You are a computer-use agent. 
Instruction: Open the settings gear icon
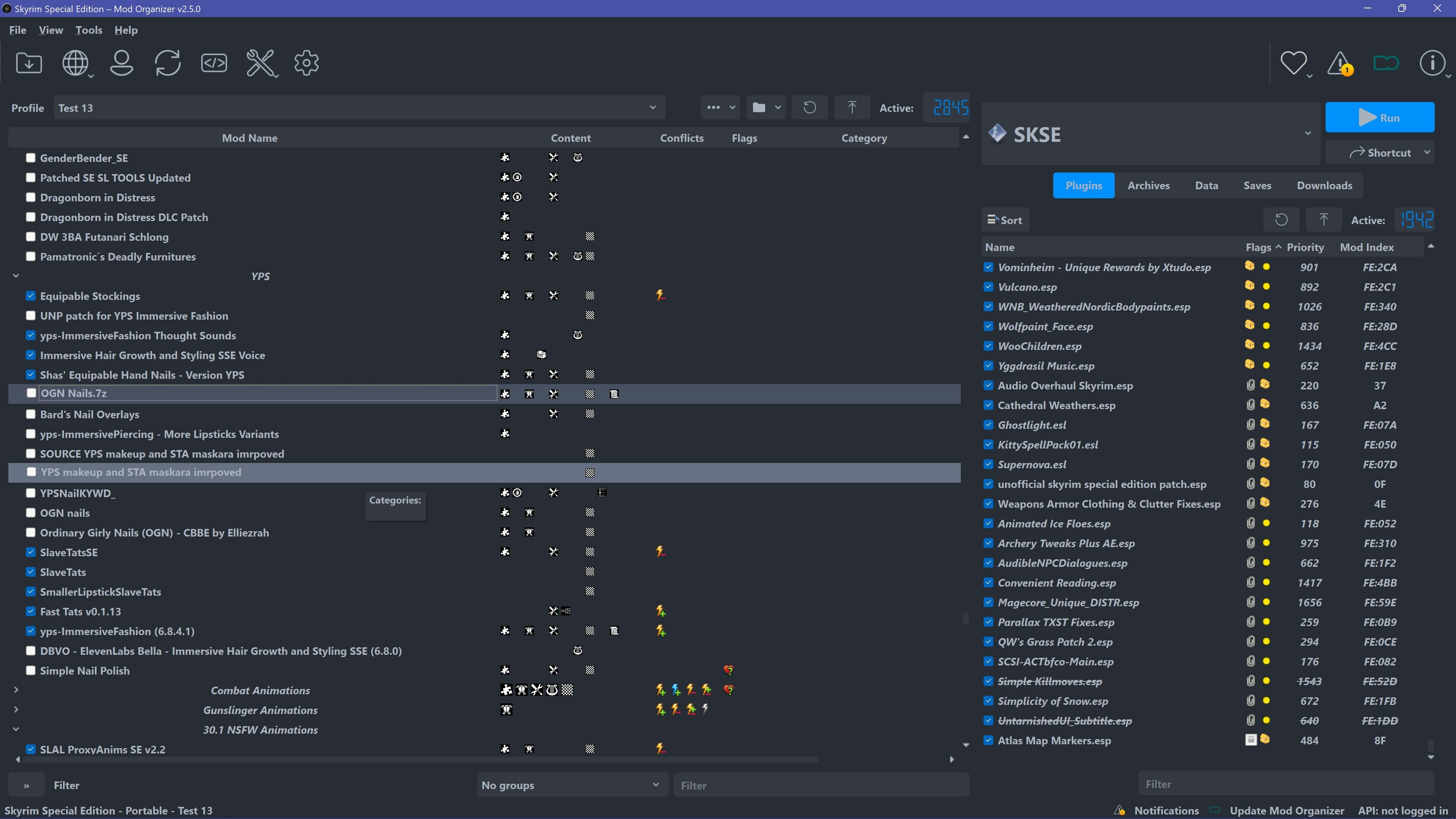click(306, 63)
